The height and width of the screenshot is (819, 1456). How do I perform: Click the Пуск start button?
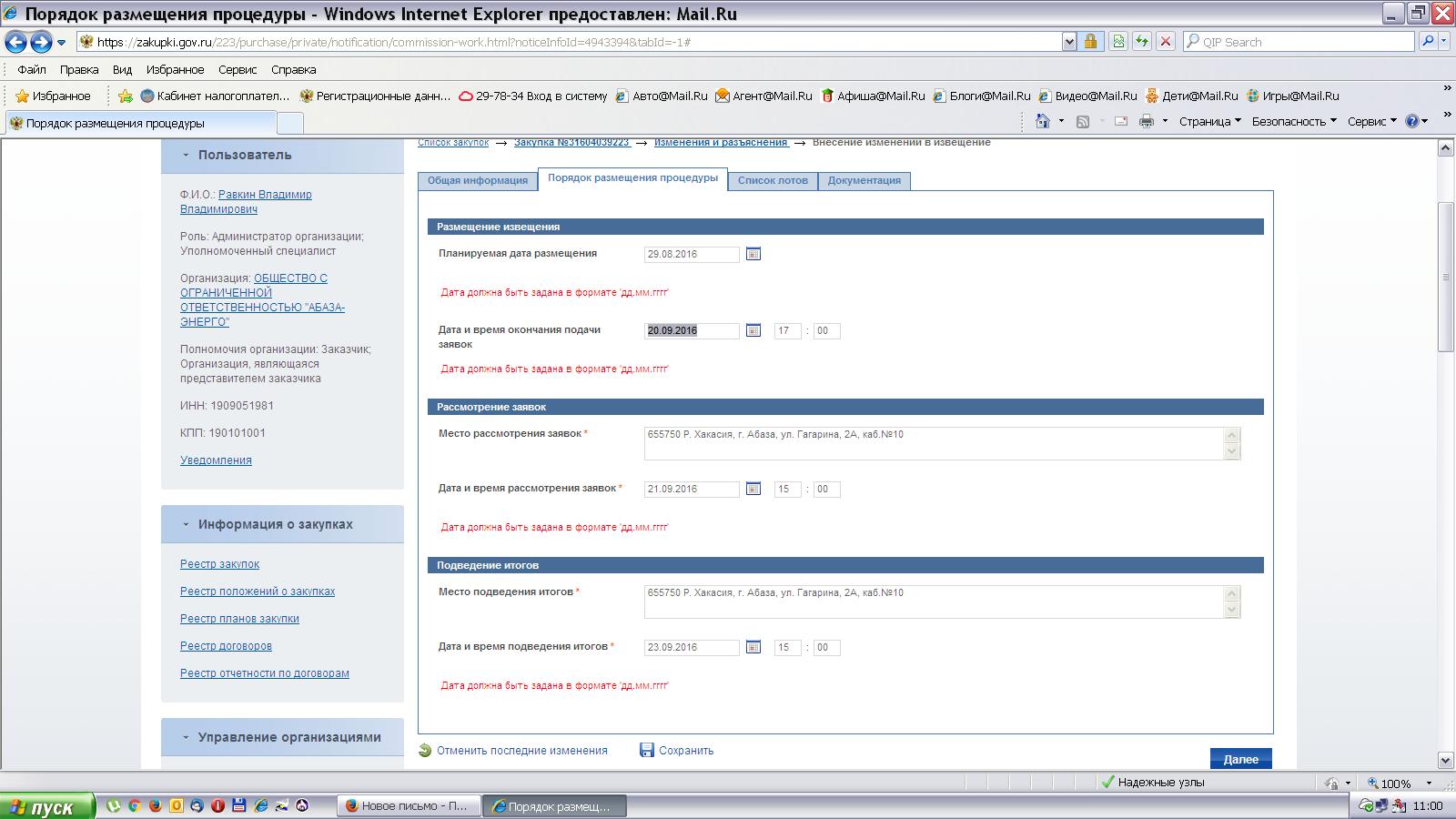tap(47, 806)
